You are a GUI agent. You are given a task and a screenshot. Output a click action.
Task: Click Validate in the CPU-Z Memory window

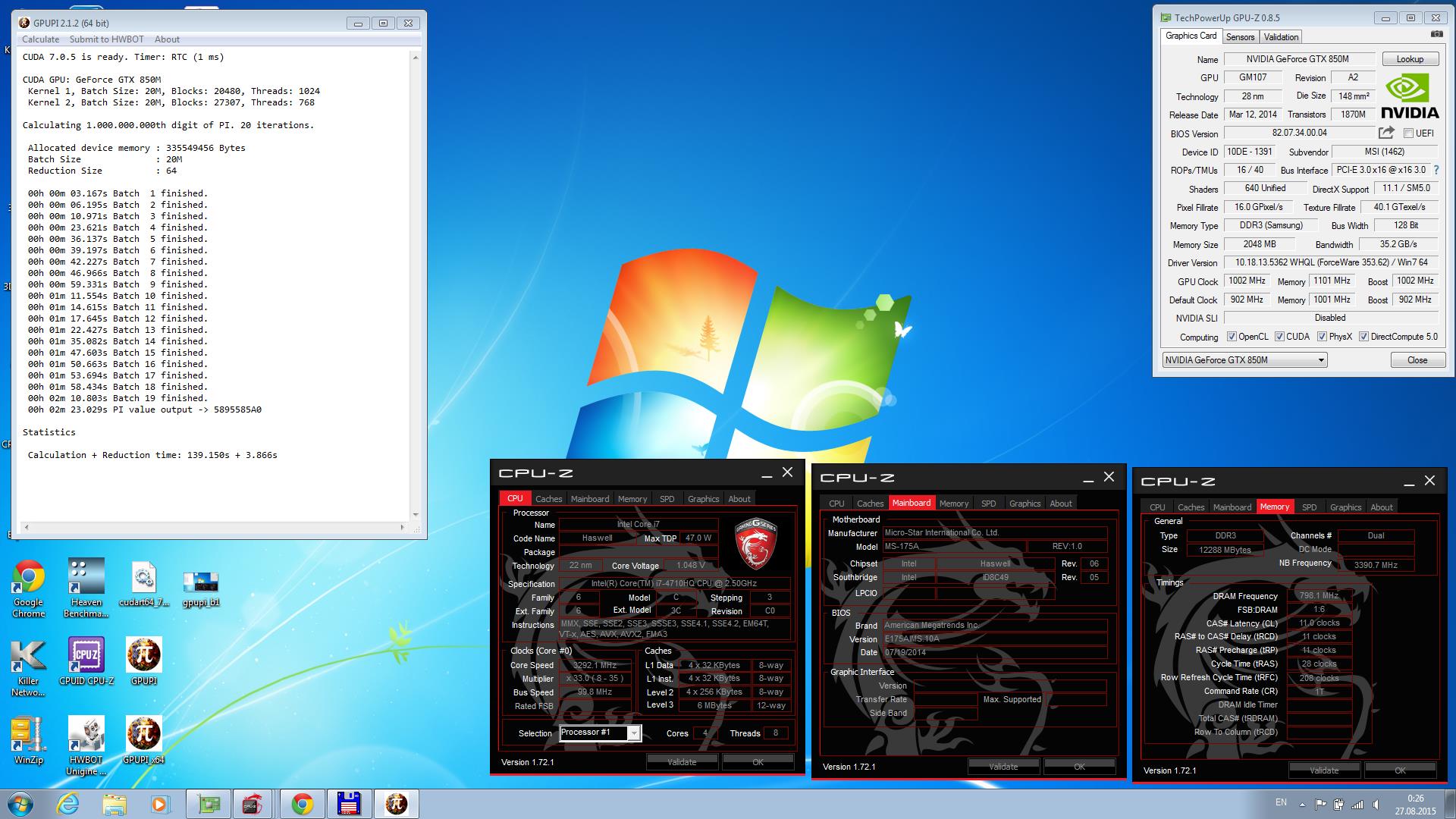(x=1324, y=770)
